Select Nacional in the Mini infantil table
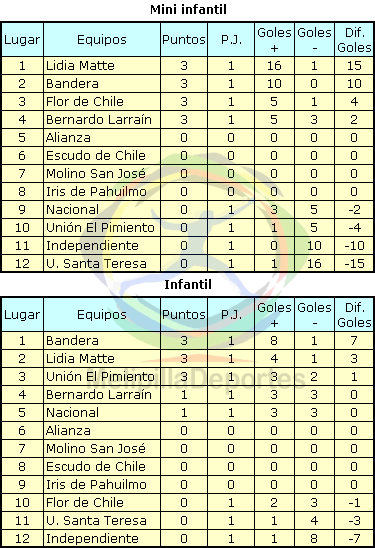Image resolution: width=375 pixels, height=548 pixels. 73,209
